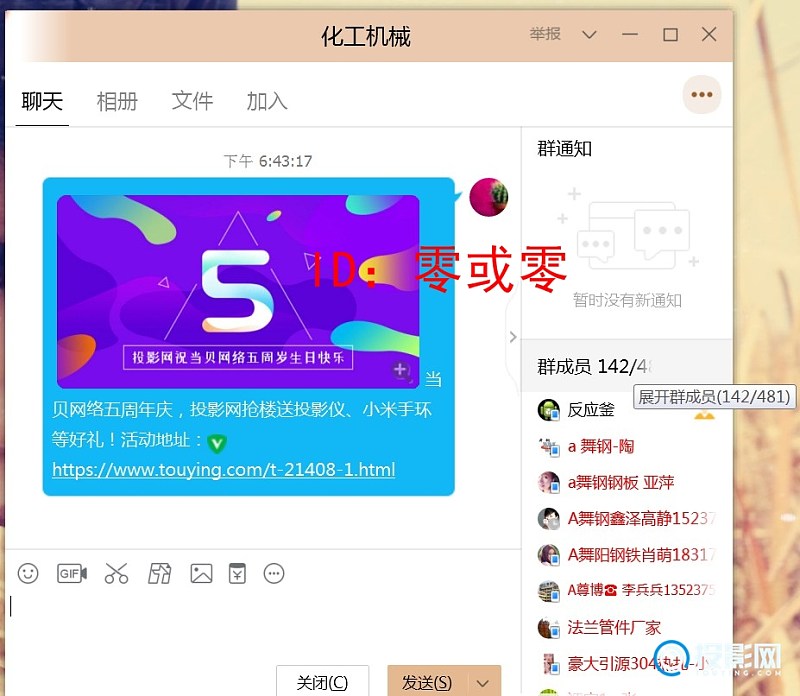Select member a 舞钢-陶
This screenshot has height=696, width=800.
(601, 446)
